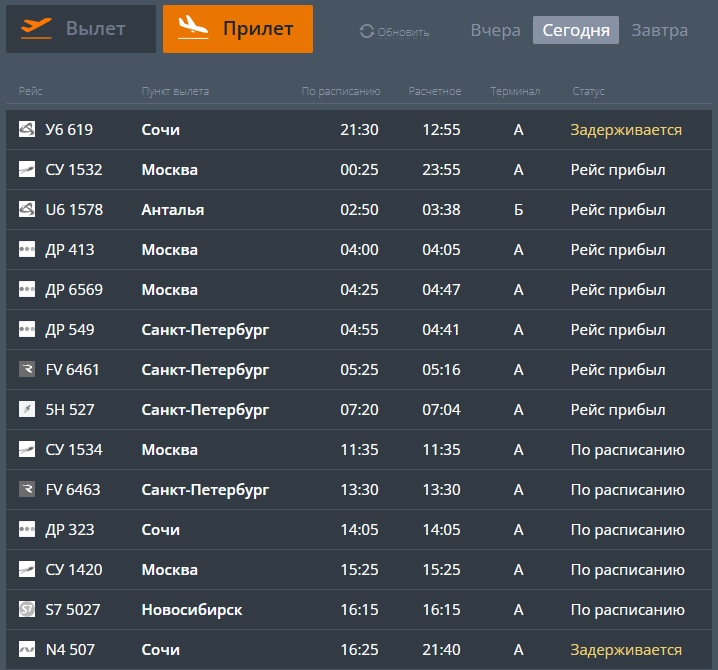
Task: Click the airline icon for FV 6461
Action: (x=27, y=370)
